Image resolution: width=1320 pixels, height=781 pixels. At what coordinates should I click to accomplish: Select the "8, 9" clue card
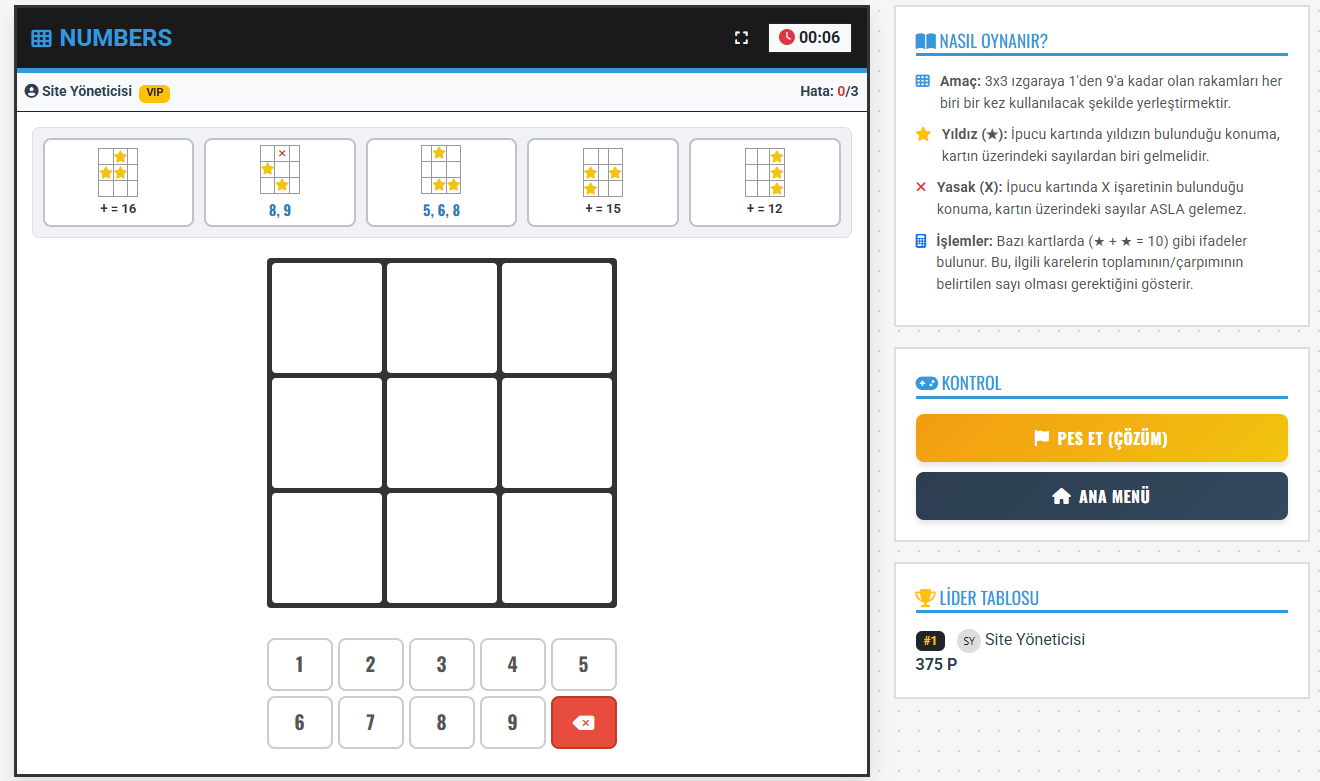pyautogui.click(x=280, y=182)
